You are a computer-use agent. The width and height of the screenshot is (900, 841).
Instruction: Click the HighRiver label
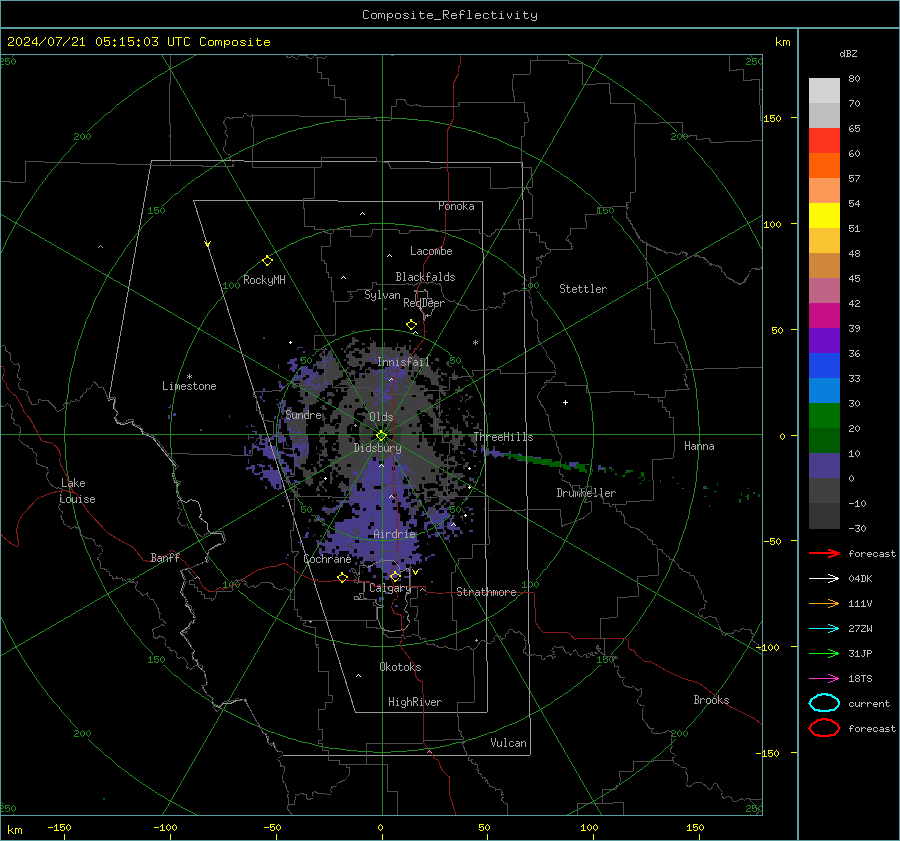click(x=415, y=702)
